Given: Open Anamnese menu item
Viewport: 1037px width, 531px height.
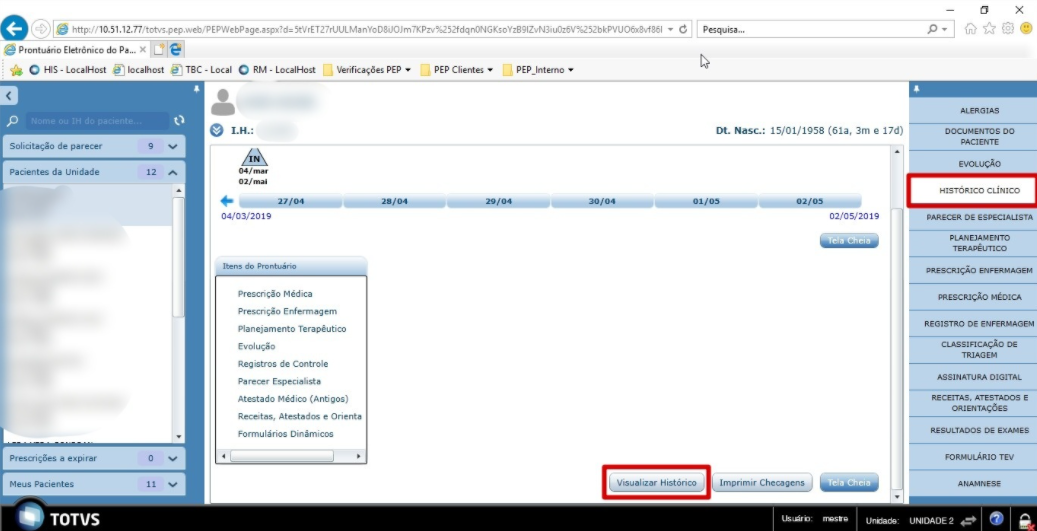Looking at the screenshot, I should [979, 483].
